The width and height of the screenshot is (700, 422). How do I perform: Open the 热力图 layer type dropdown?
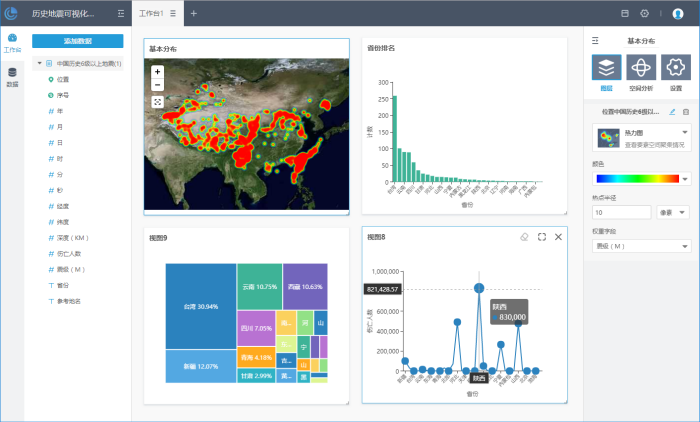pyautogui.click(x=684, y=132)
